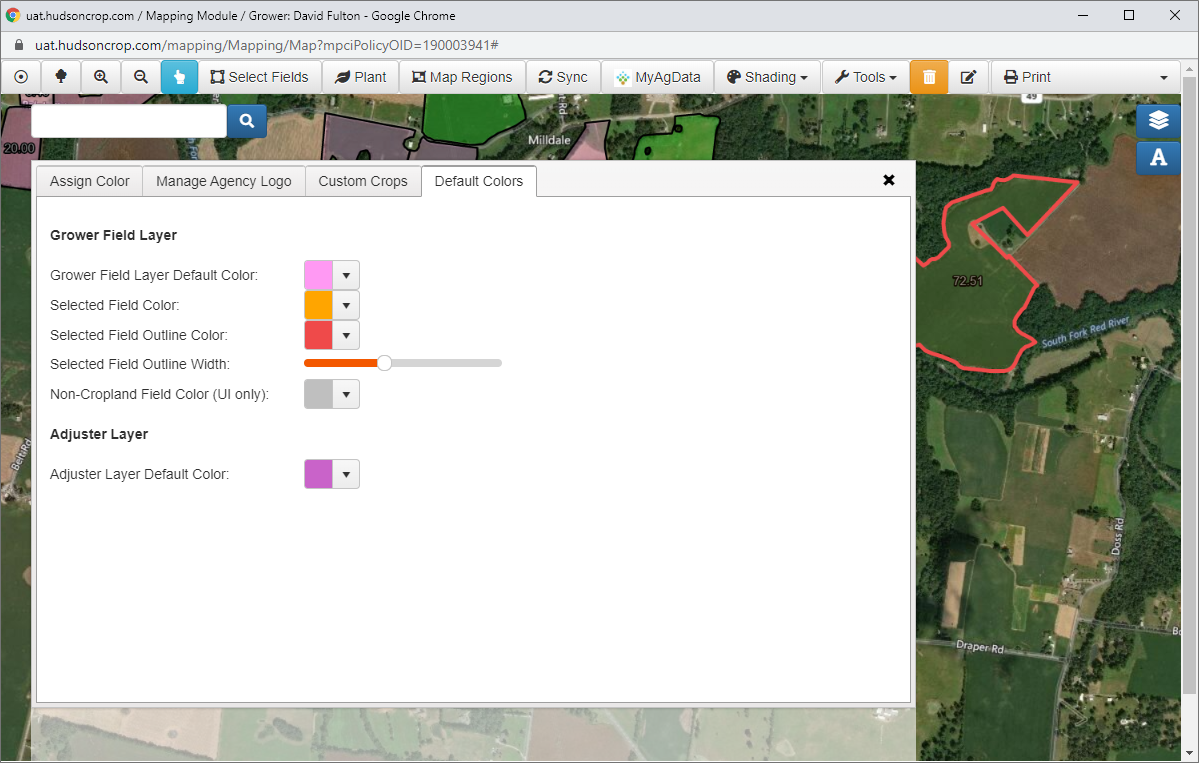This screenshot has width=1199, height=763.
Task: Click the Print button
Action: (1028, 77)
